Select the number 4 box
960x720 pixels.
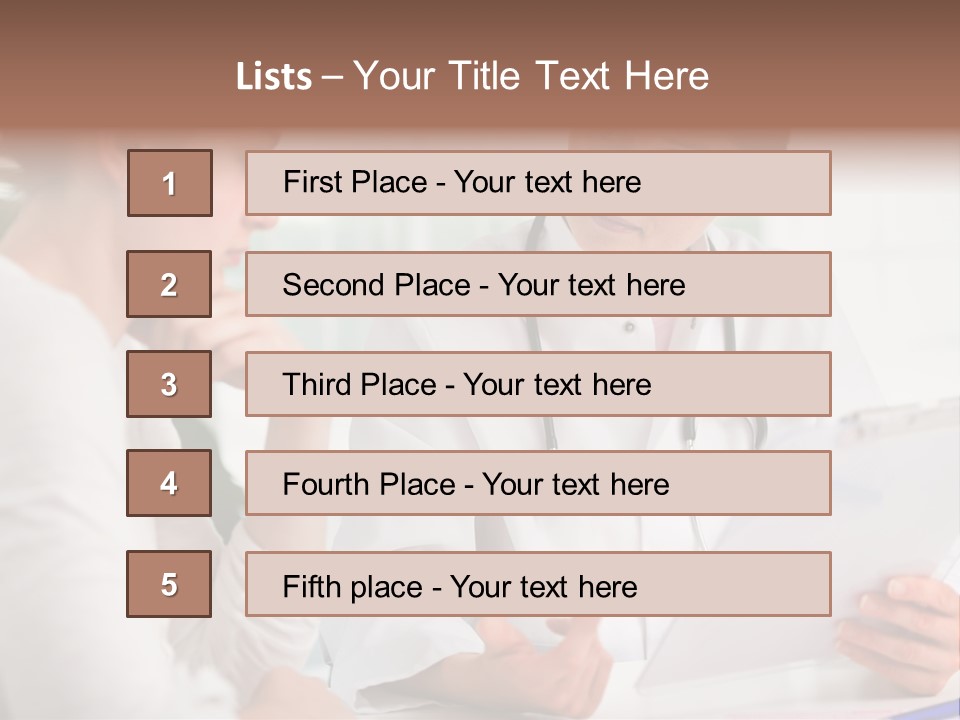click(169, 483)
